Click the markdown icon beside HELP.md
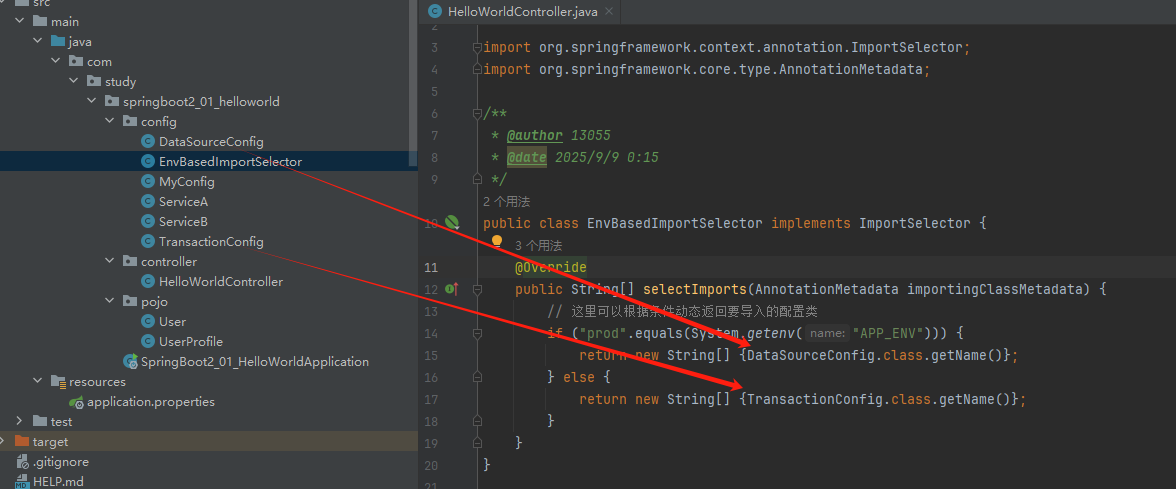 pos(22,482)
